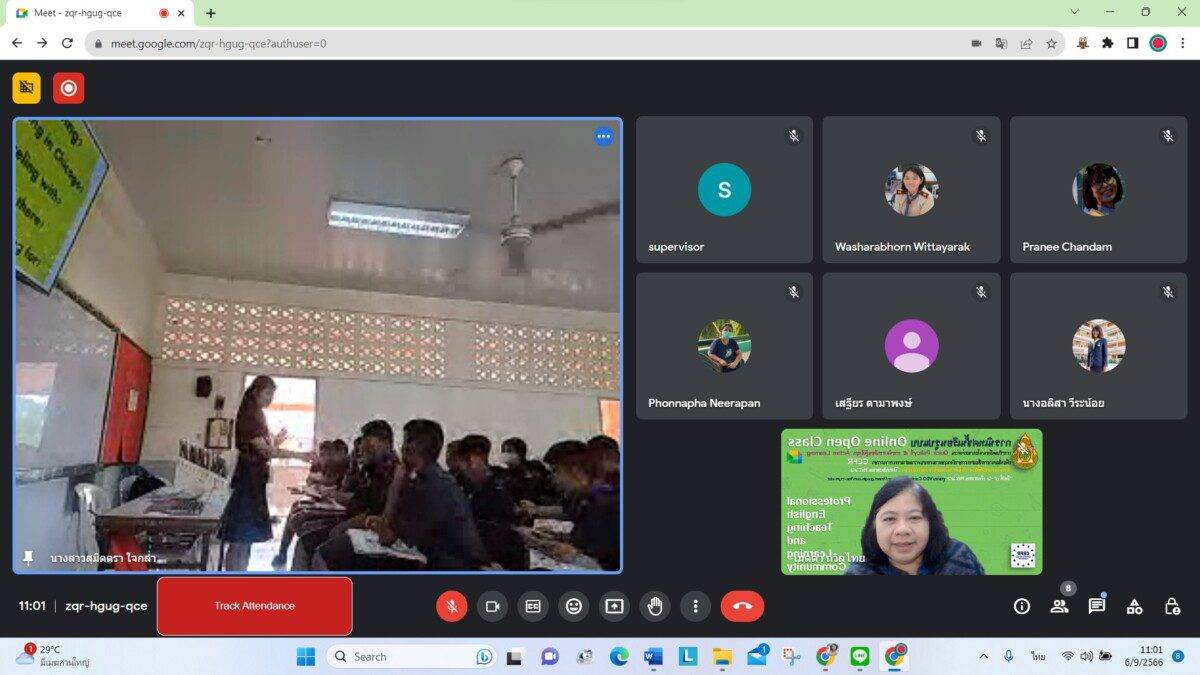Open Mail app from taskbar
This screenshot has height=675, width=1200.
coord(757,656)
